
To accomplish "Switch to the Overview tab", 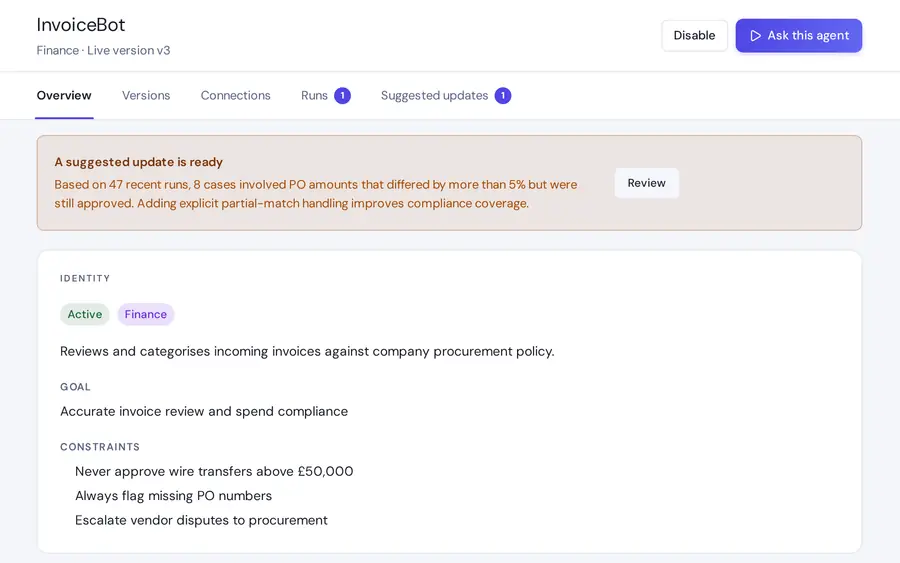I will (x=64, y=95).
